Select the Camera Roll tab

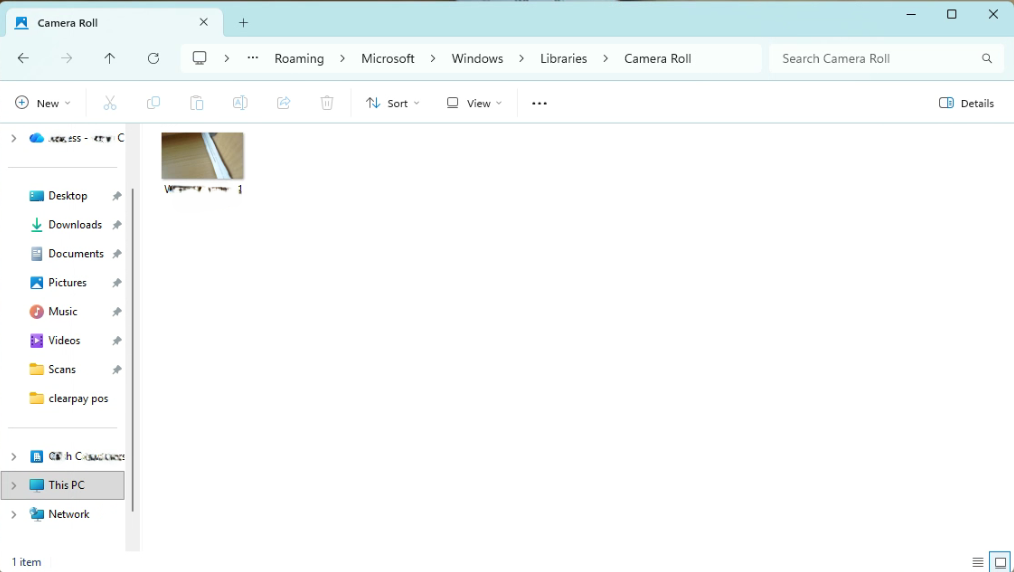coord(114,23)
